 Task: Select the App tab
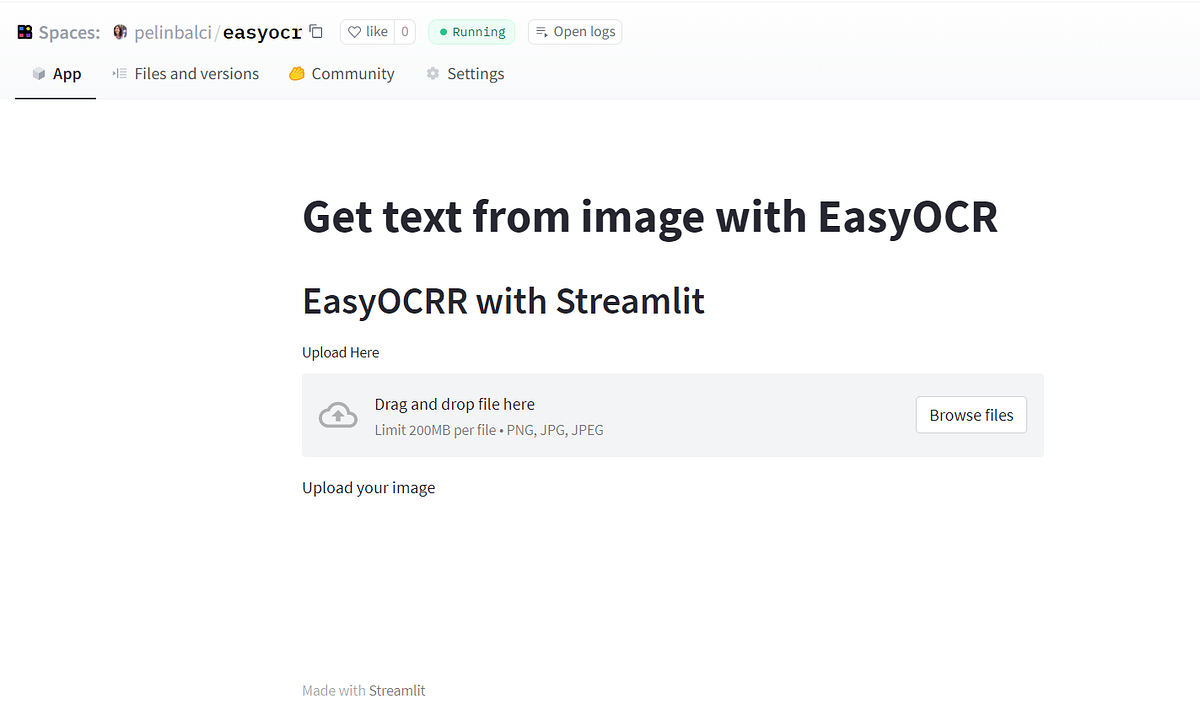point(55,73)
